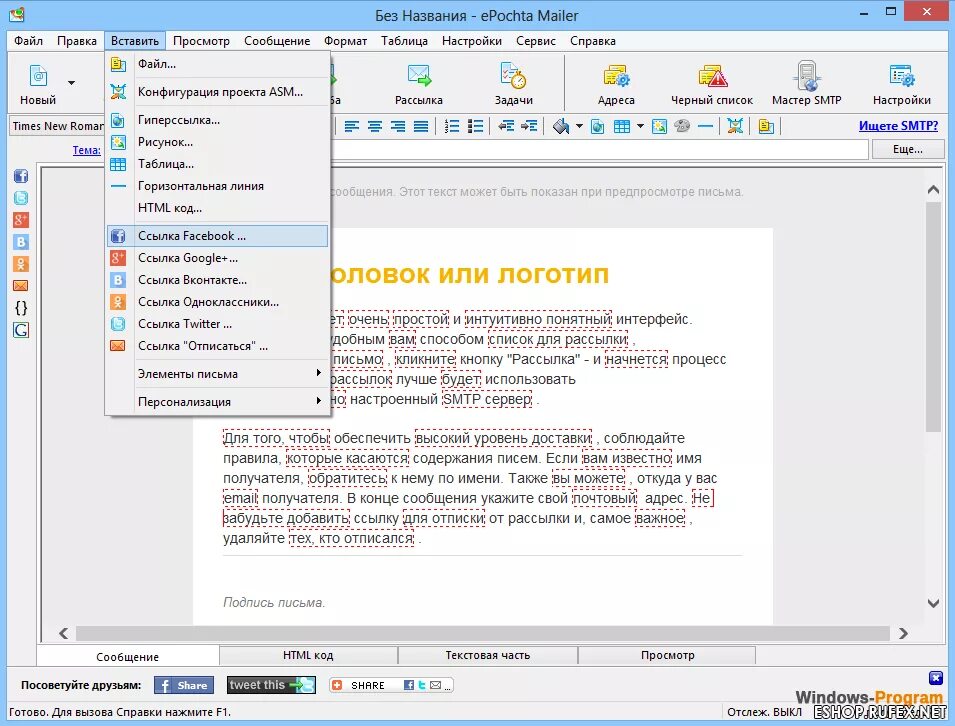Viewport: 955px width, 726px height.
Task: Click the ASM configuration toolbar icon
Action: [735, 126]
